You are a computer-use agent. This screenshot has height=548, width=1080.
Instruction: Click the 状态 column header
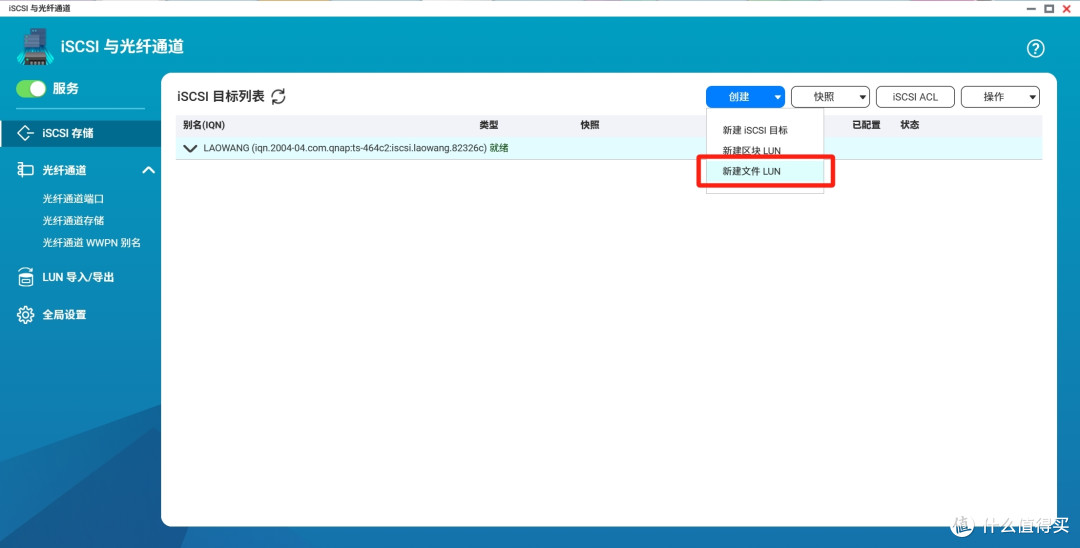click(910, 125)
